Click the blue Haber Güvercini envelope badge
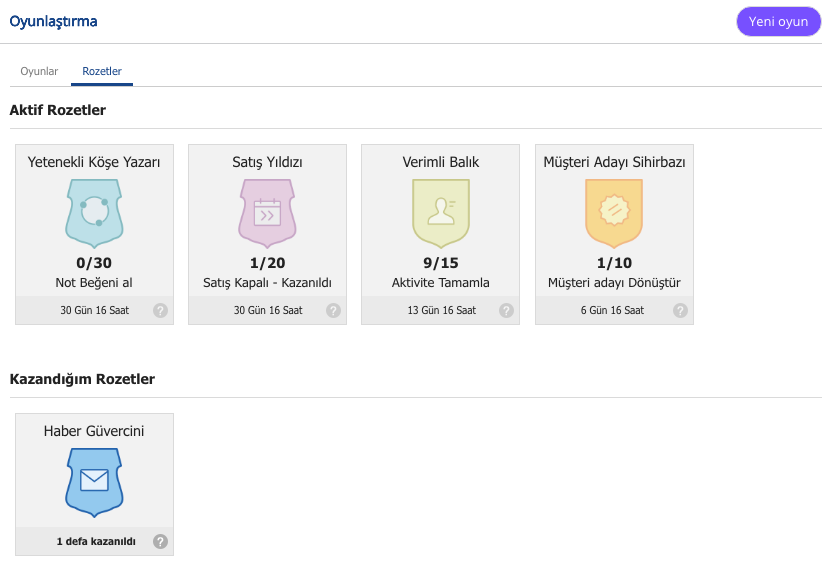 94,483
